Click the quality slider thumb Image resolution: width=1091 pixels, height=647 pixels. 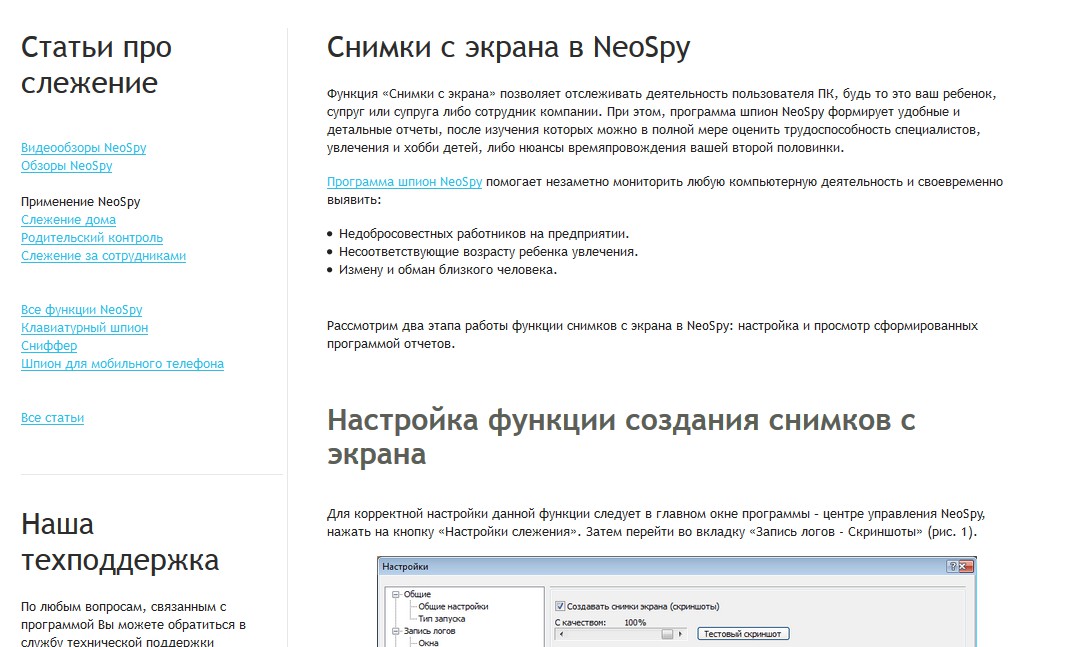(667, 634)
